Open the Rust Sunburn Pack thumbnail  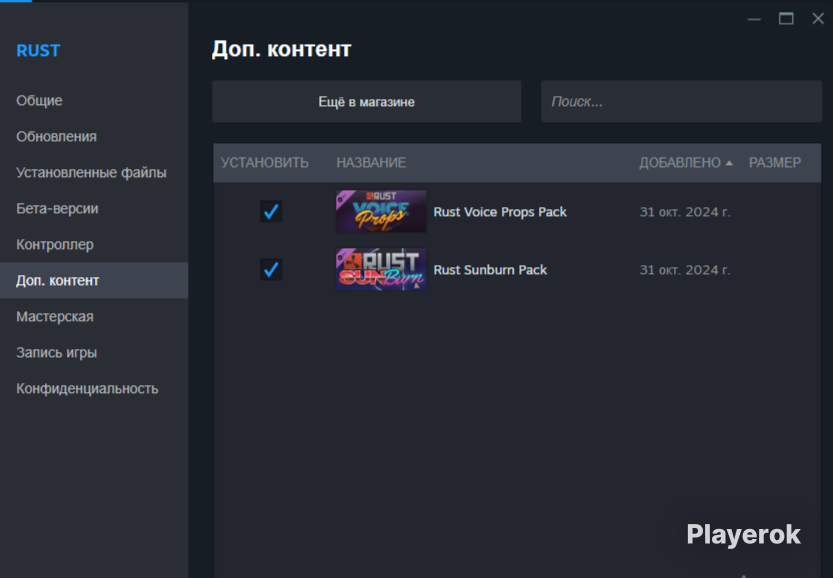pyautogui.click(x=381, y=269)
